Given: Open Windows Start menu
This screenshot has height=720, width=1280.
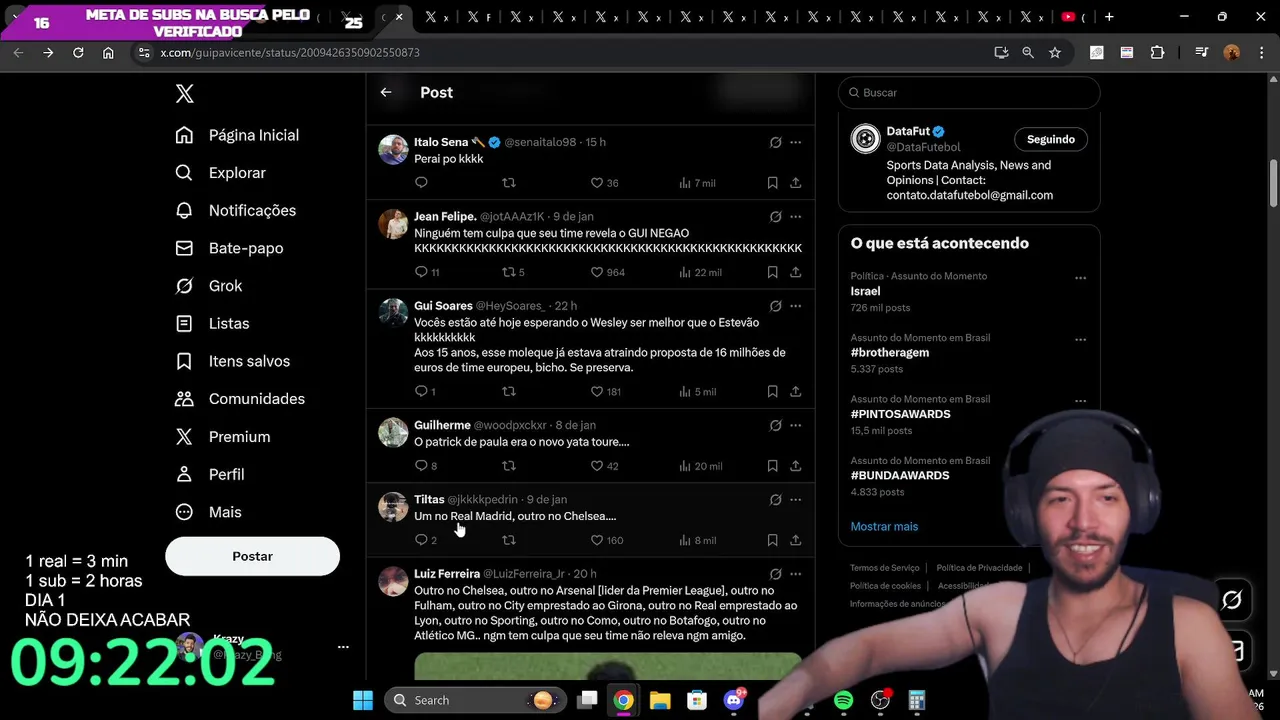Looking at the screenshot, I should click(363, 700).
